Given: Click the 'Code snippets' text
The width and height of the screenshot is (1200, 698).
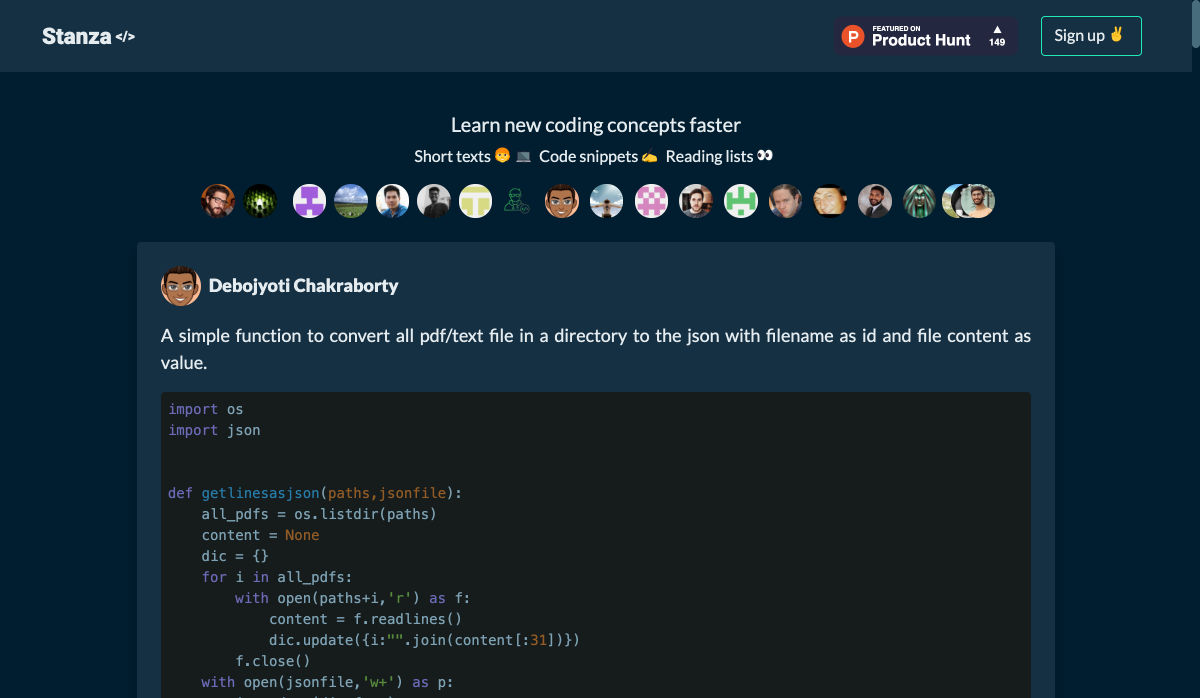Looking at the screenshot, I should (x=588, y=156).
